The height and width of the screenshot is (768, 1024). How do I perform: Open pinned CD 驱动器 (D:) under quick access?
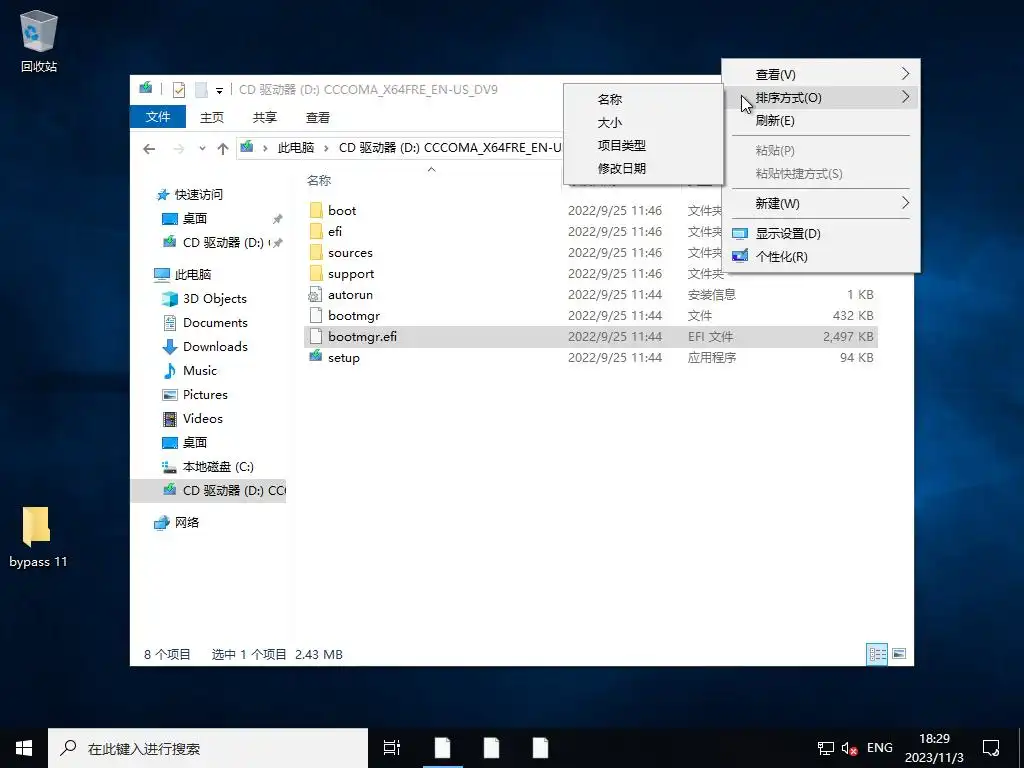pos(223,242)
